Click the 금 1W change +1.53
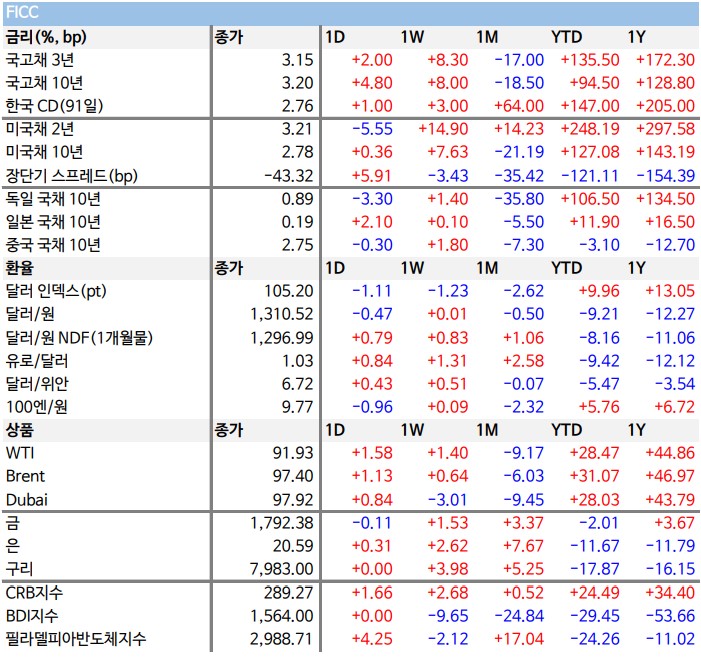 click(448, 523)
